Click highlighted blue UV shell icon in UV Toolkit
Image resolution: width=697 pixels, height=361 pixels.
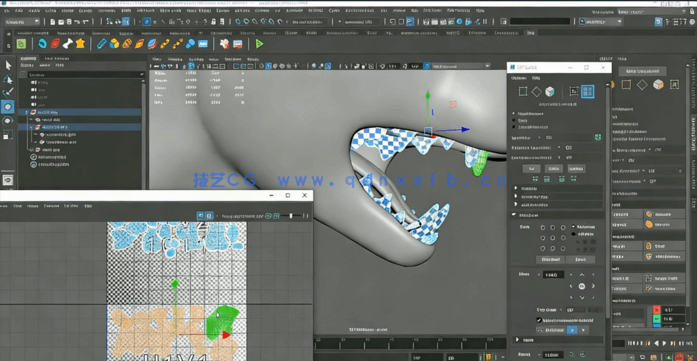pos(588,92)
